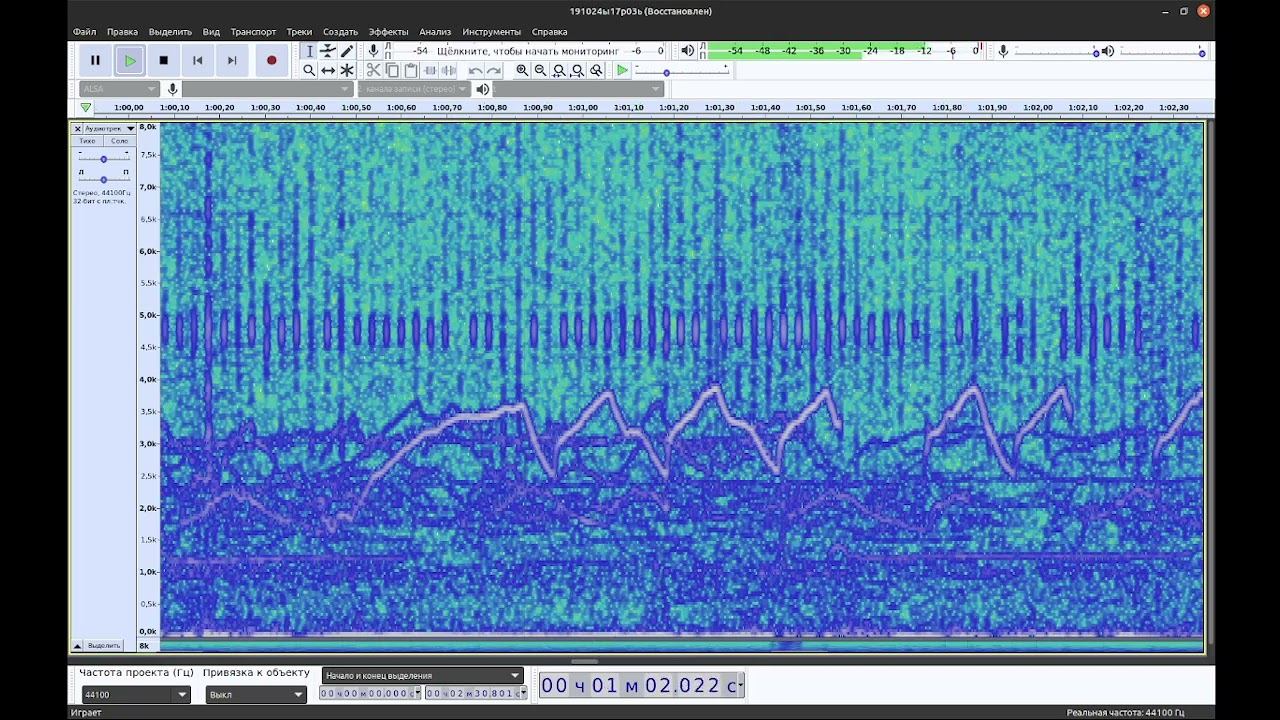Click the Cut scissors icon
This screenshot has width=1280, height=720.
click(x=373, y=70)
